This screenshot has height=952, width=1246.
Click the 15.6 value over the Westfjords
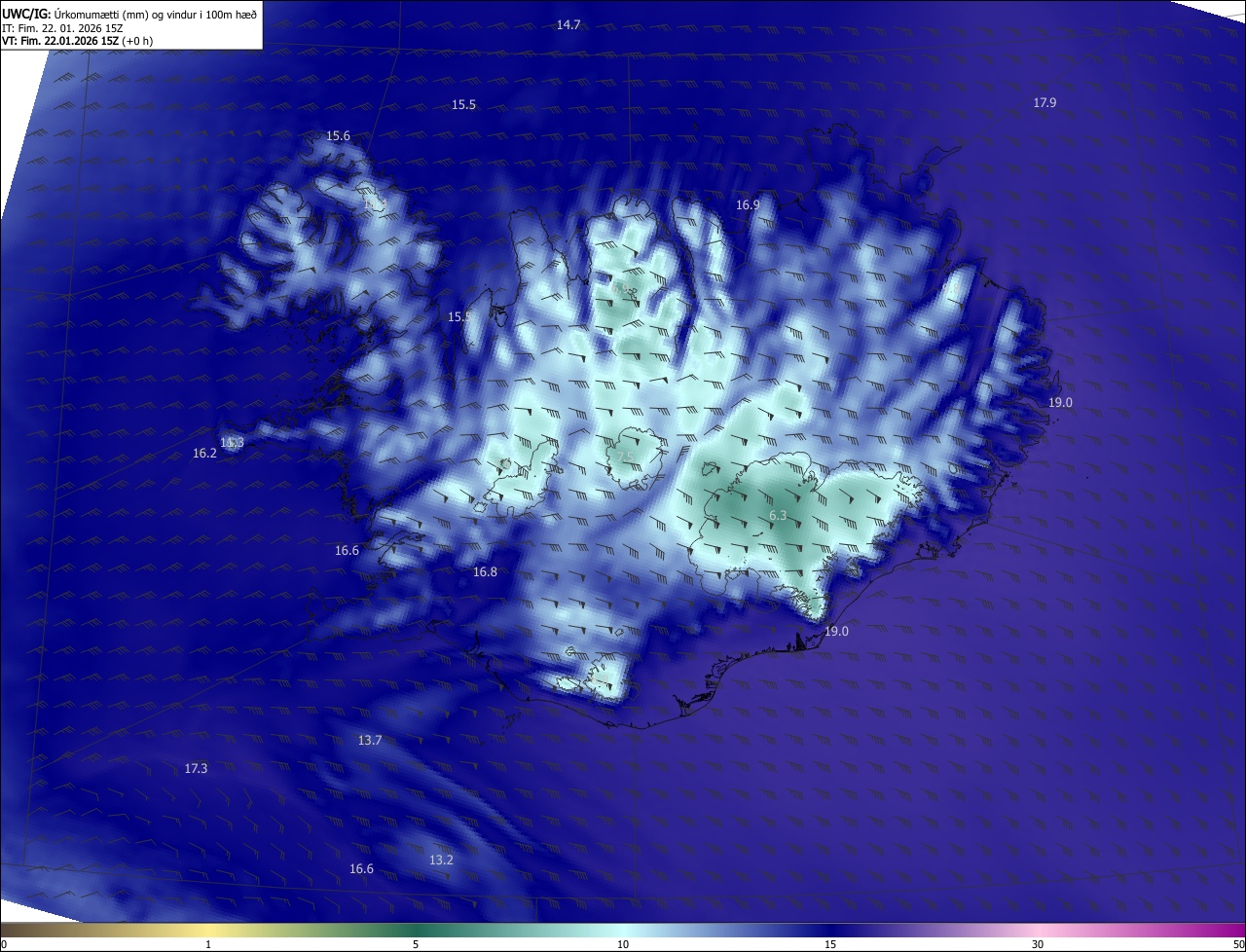pyautogui.click(x=338, y=136)
